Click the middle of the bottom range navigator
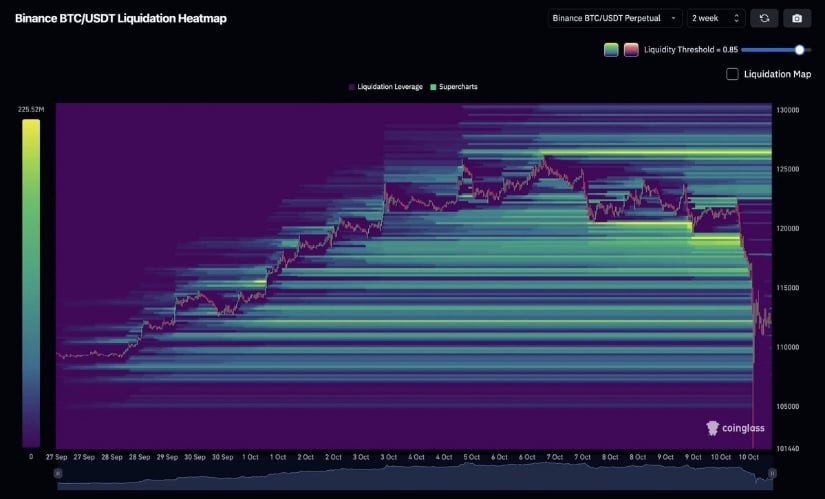 point(413,480)
